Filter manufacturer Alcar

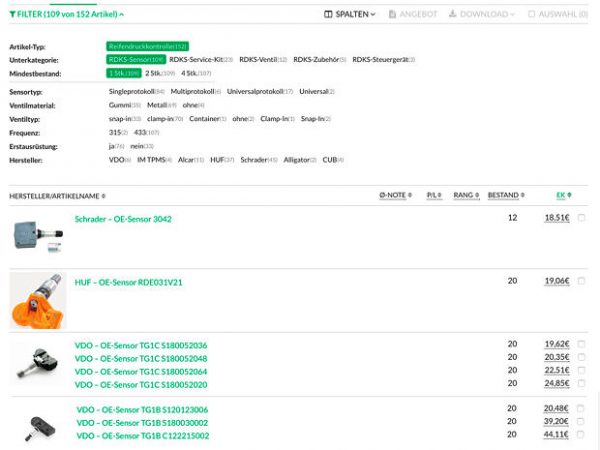tap(191, 160)
